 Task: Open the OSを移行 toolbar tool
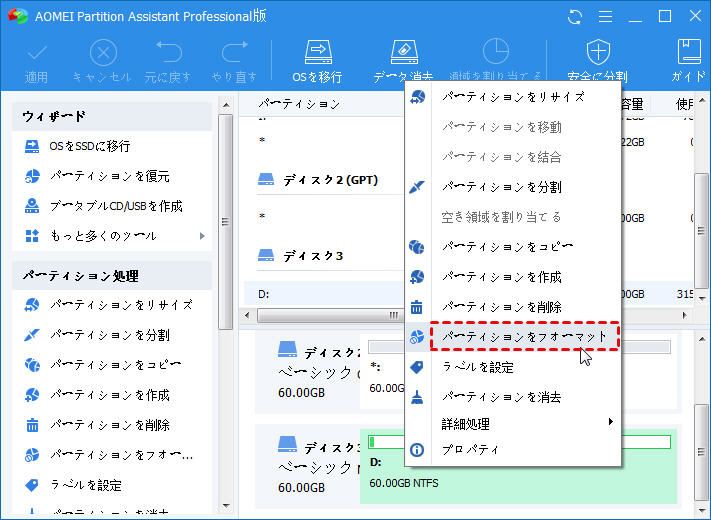coord(318,61)
